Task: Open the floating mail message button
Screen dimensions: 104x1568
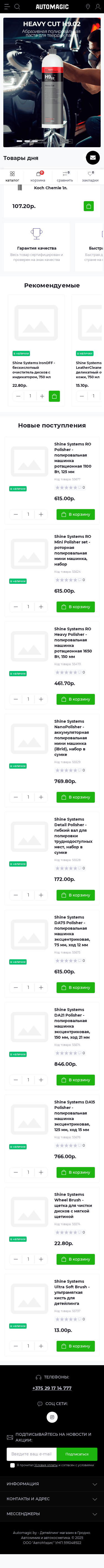Action: coord(92,158)
